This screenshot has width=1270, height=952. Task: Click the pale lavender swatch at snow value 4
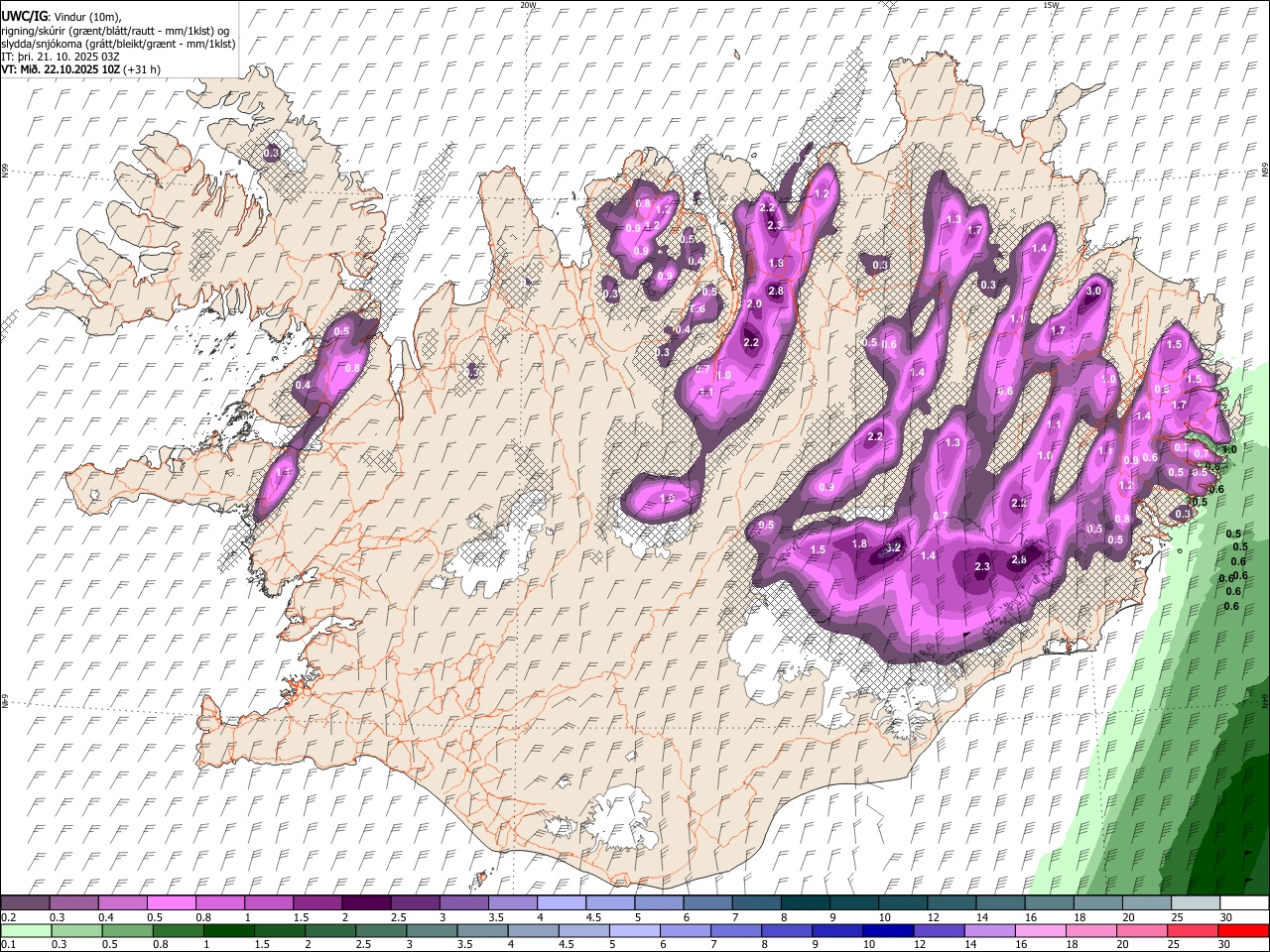[562, 902]
